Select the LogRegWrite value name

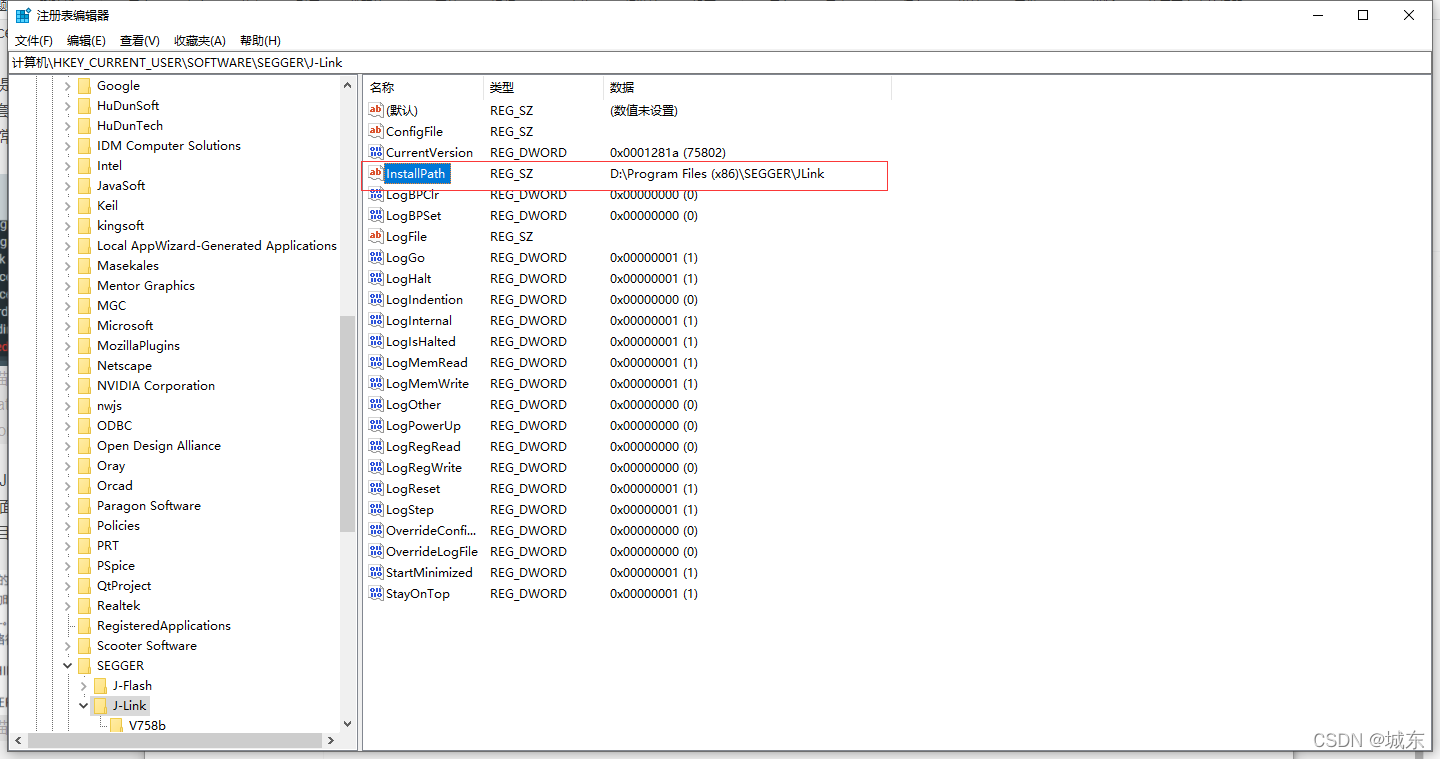pos(424,467)
